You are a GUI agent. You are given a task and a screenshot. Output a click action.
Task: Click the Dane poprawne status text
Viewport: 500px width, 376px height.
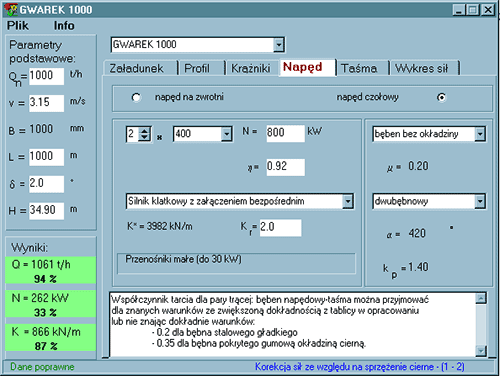point(42,367)
